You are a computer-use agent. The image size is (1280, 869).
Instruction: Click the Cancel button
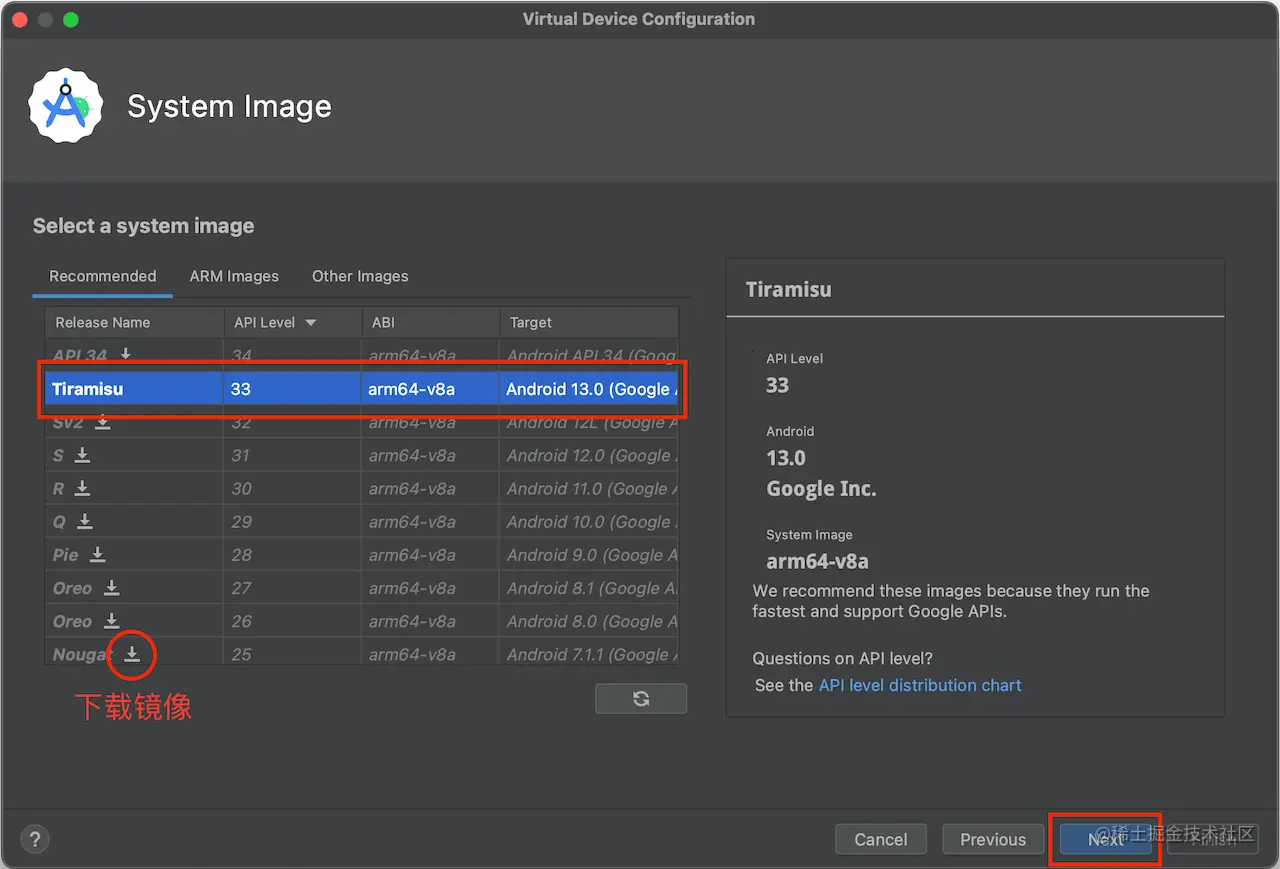click(881, 839)
